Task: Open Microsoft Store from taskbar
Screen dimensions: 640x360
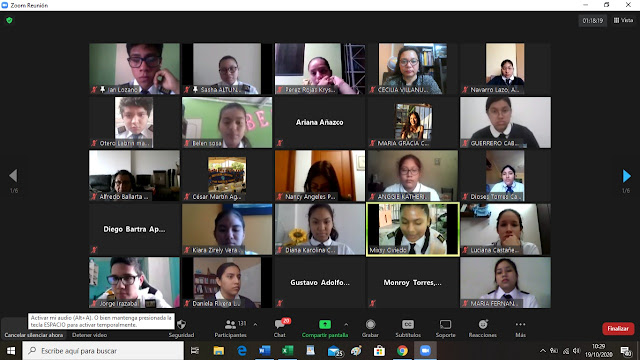Action: coord(379,351)
